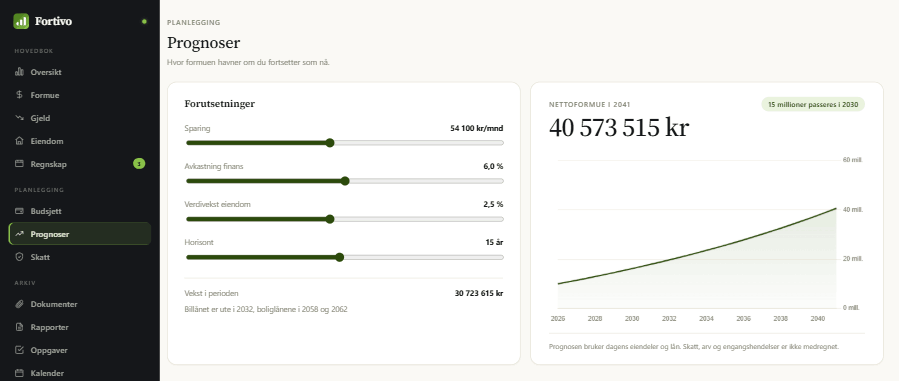Click the Fortivo logo icon

click(x=21, y=21)
